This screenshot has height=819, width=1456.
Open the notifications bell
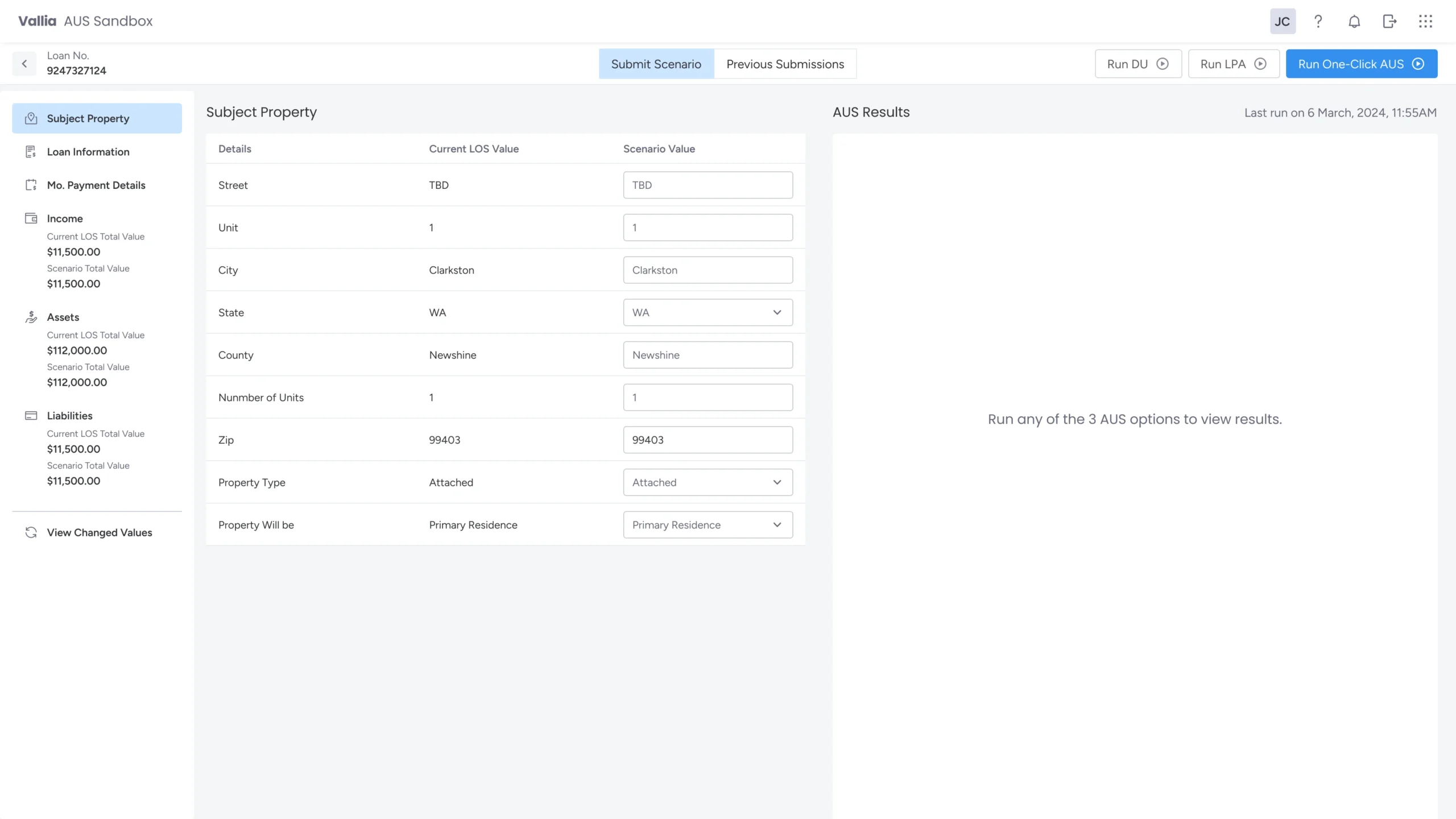point(1354,22)
